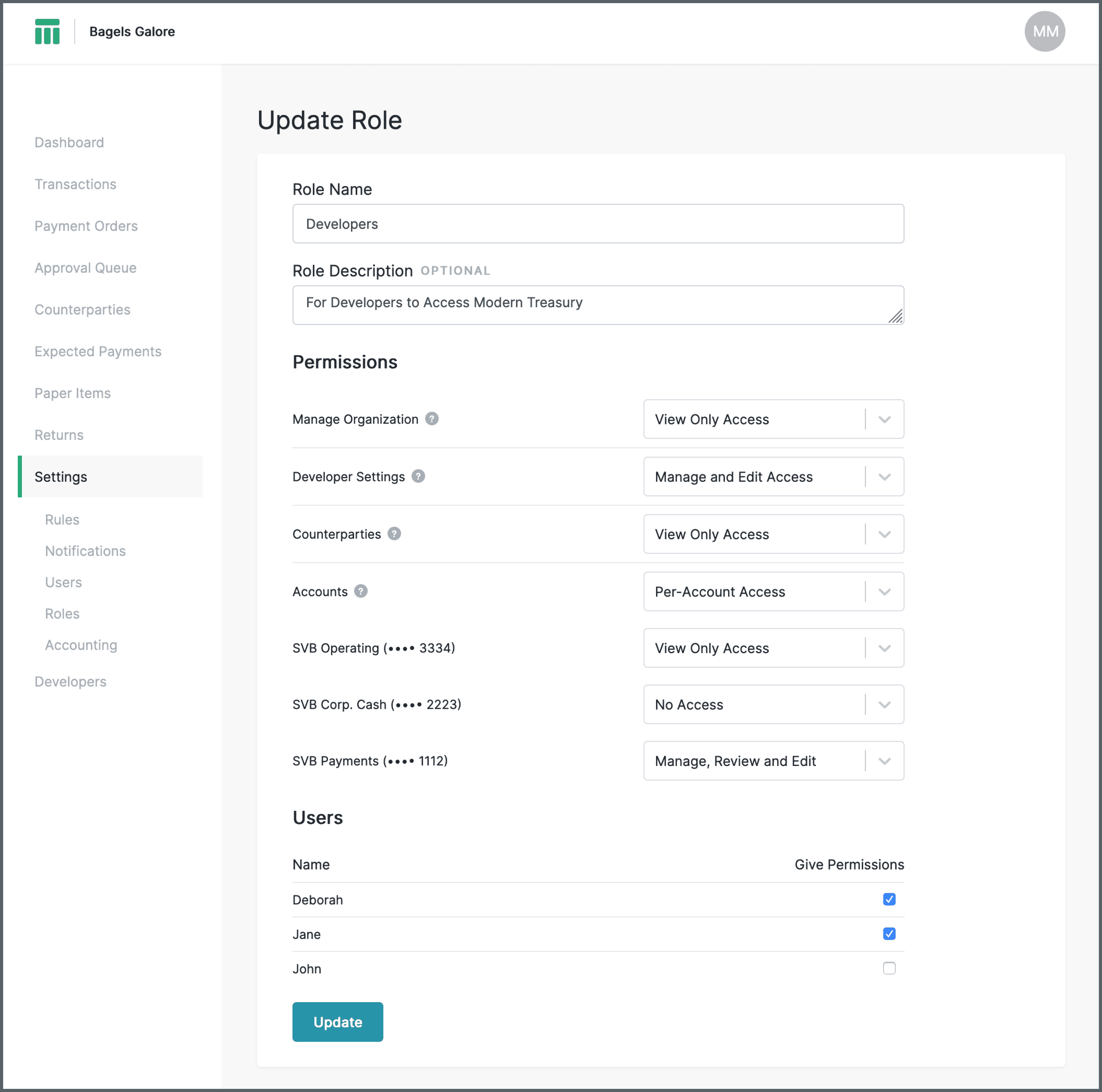Image resolution: width=1102 pixels, height=1092 pixels.
Task: Click the Update button
Action: click(338, 1021)
